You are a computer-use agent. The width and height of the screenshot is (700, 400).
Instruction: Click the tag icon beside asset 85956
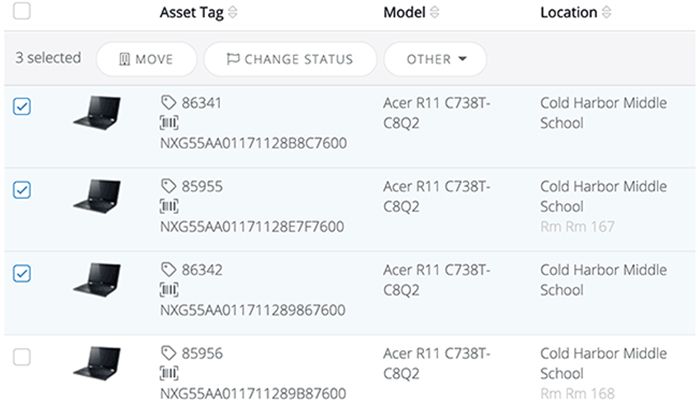pos(167,353)
